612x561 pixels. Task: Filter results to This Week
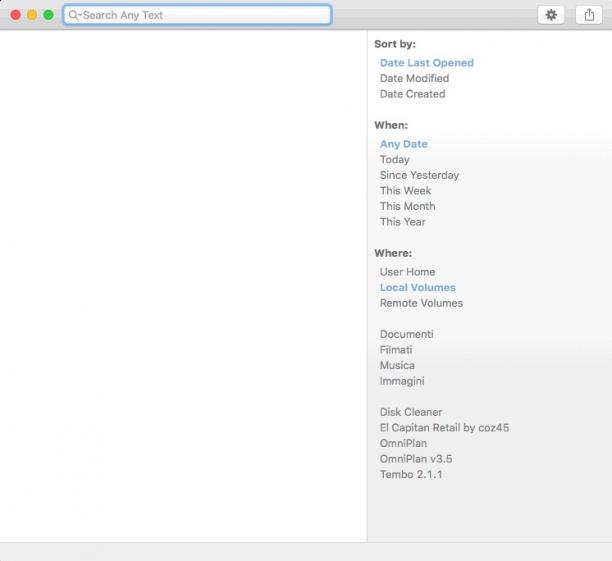point(405,191)
